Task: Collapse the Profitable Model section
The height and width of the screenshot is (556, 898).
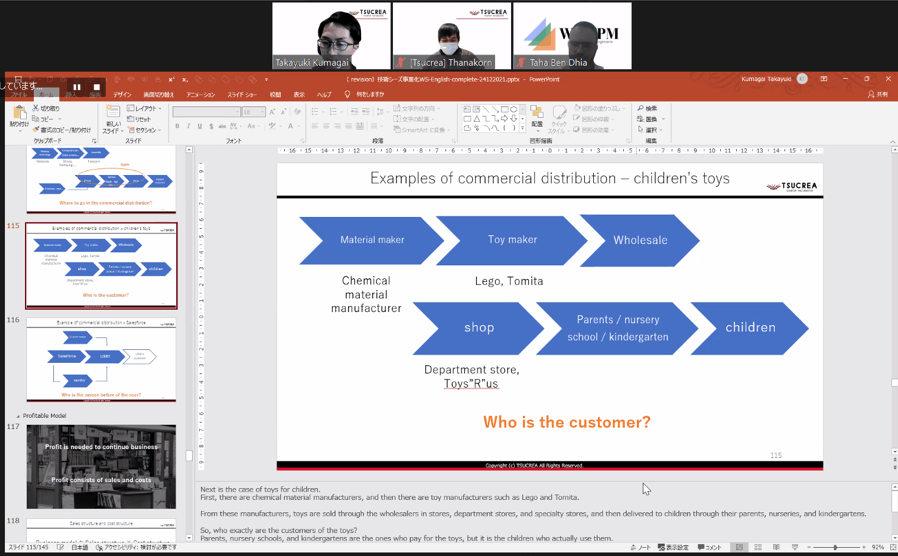Action: tap(17, 416)
